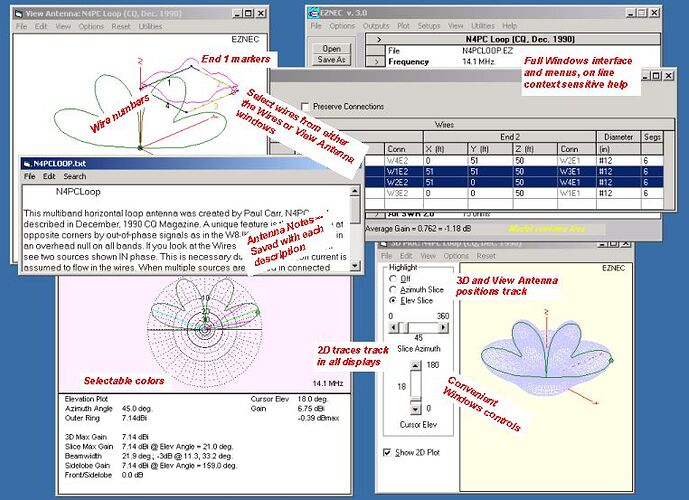This screenshot has width=689, height=500.
Task: Select Azimuth Slice radio button
Action: point(392,290)
